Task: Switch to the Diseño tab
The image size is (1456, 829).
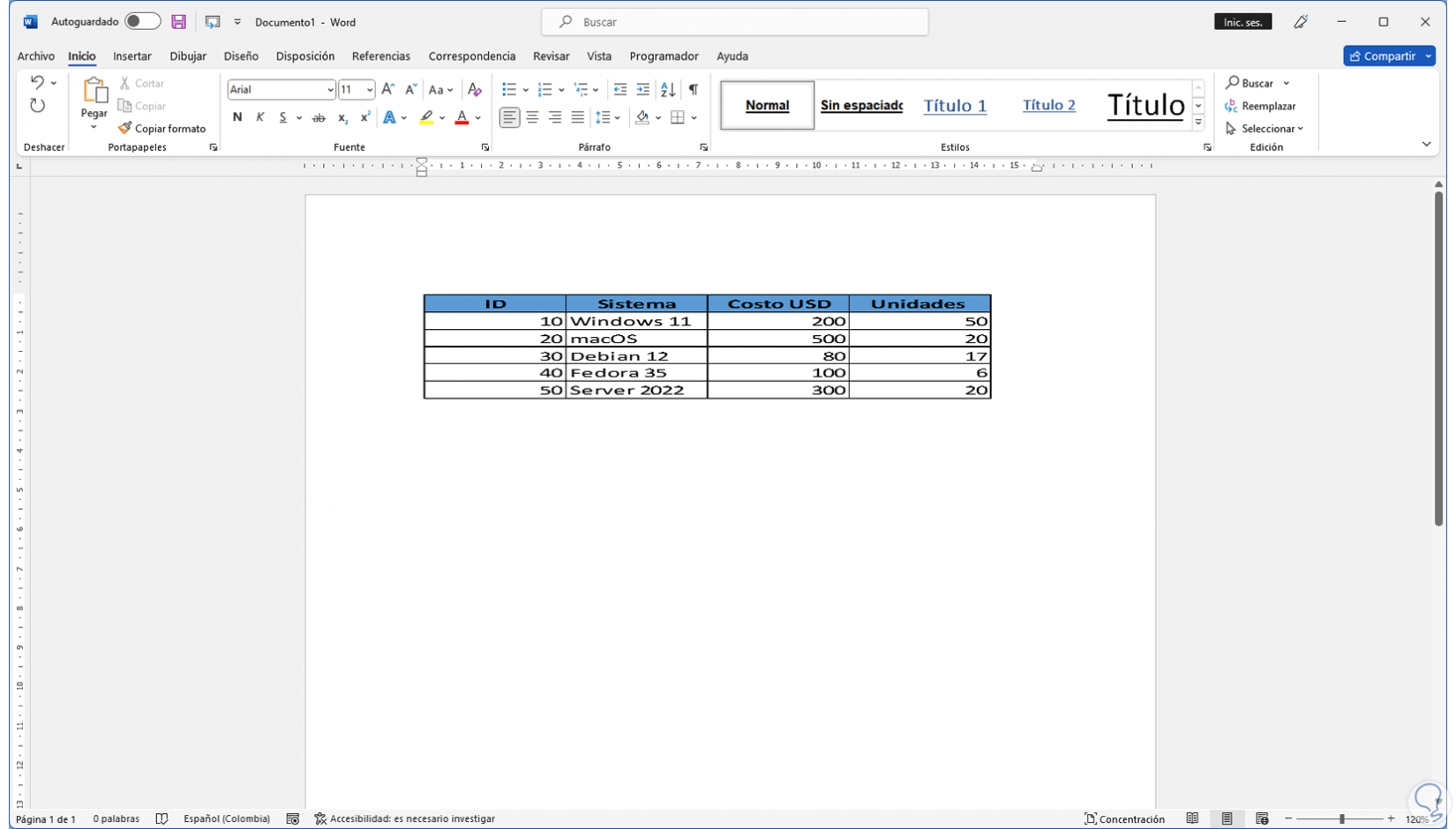Action: [x=241, y=56]
